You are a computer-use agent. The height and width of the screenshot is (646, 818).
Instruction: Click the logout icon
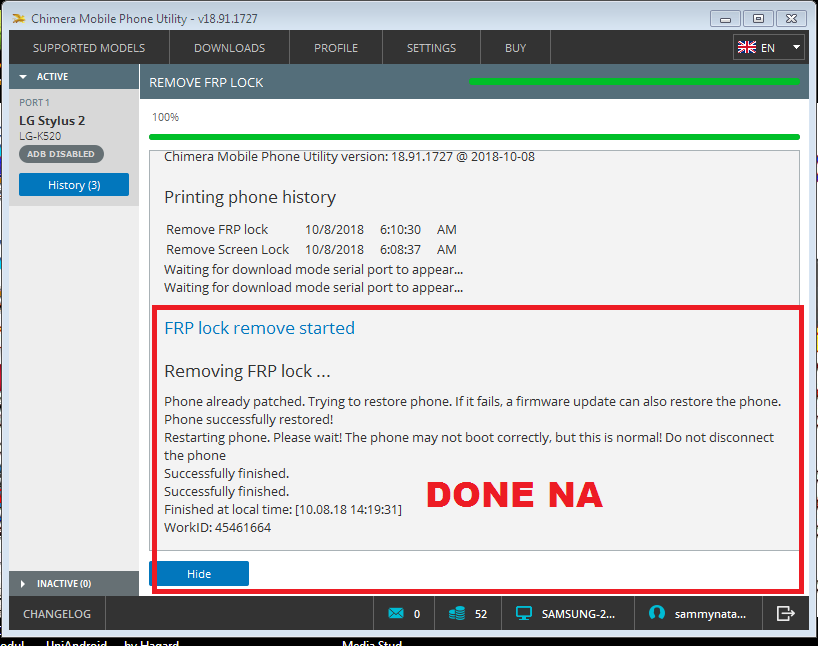[x=785, y=613]
